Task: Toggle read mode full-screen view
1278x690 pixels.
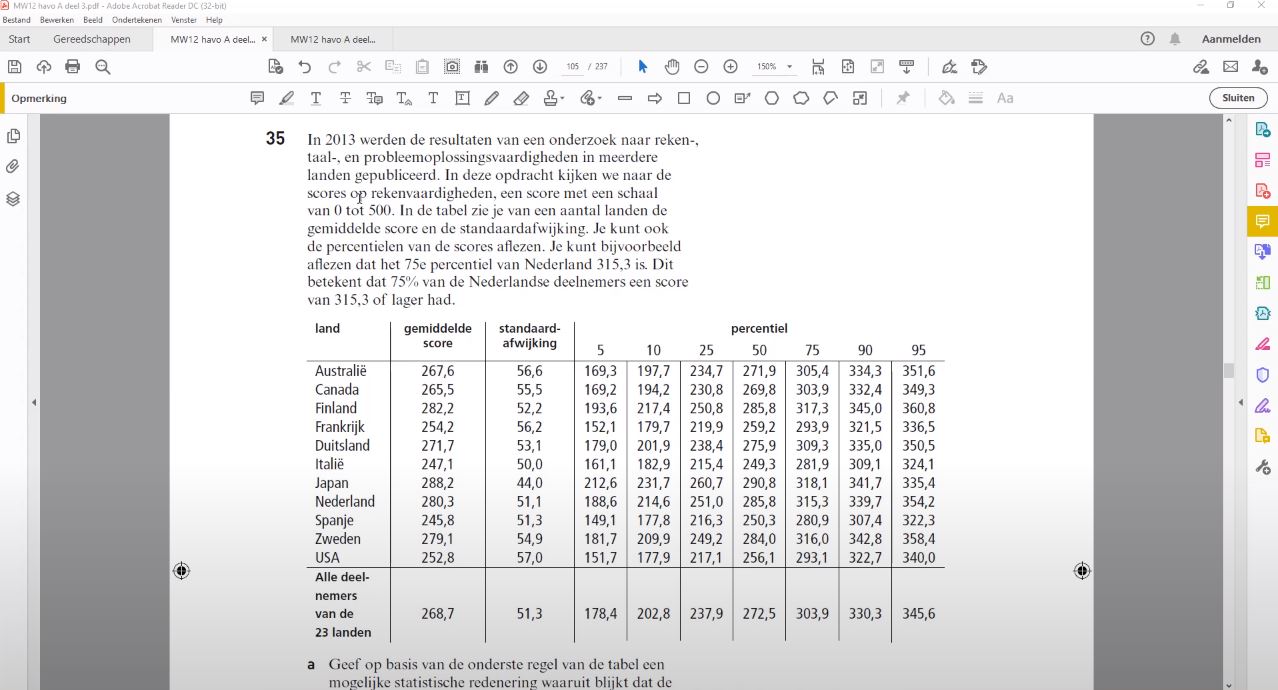Action: coord(877,67)
